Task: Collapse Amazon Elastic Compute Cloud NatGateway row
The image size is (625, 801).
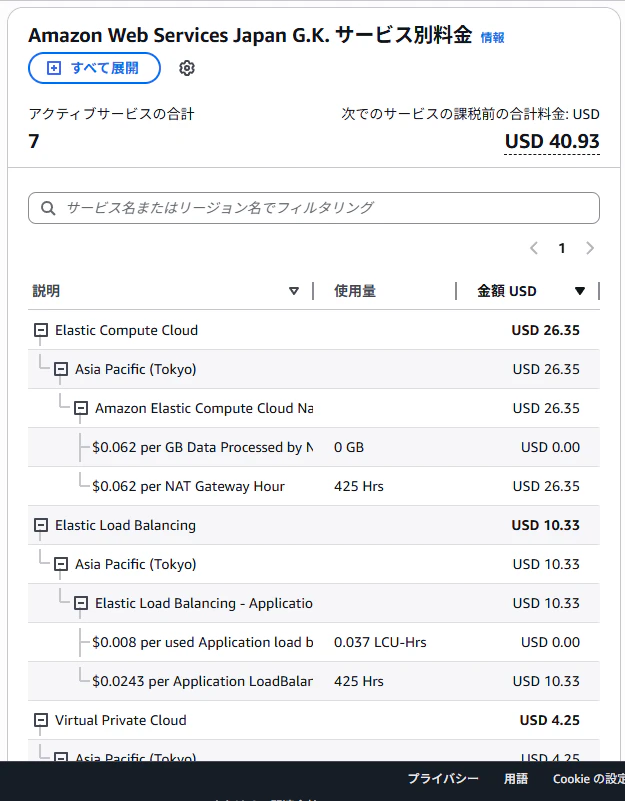Action: click(81, 409)
